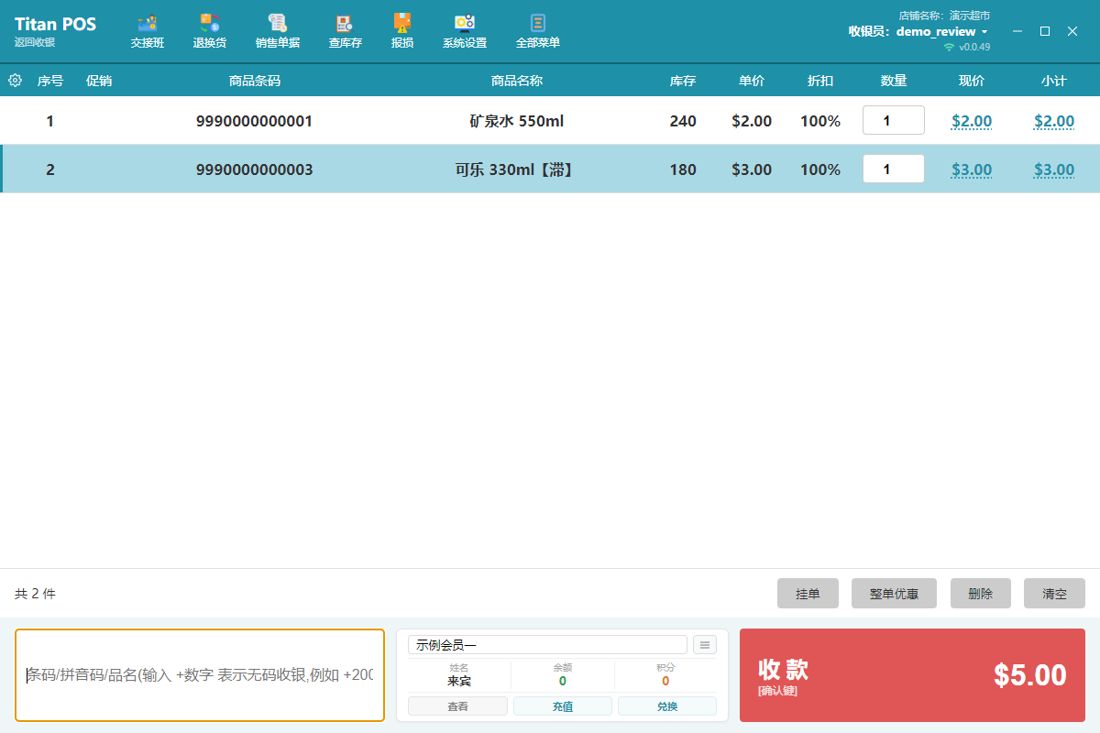The width and height of the screenshot is (1100, 733).
Task: Click the v0.0.49 version label
Action: pyautogui.click(x=974, y=47)
